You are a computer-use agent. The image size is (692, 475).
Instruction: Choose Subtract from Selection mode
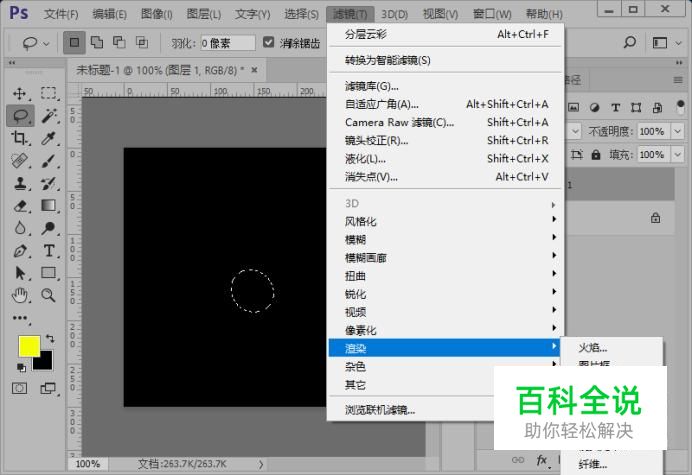click(119, 42)
